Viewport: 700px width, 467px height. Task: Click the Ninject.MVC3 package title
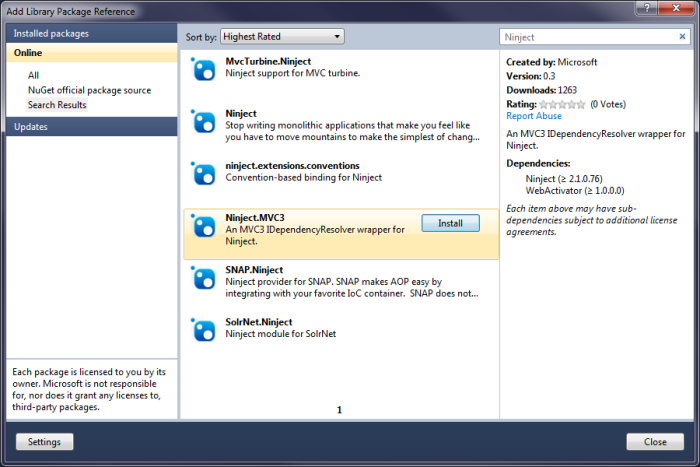click(255, 218)
